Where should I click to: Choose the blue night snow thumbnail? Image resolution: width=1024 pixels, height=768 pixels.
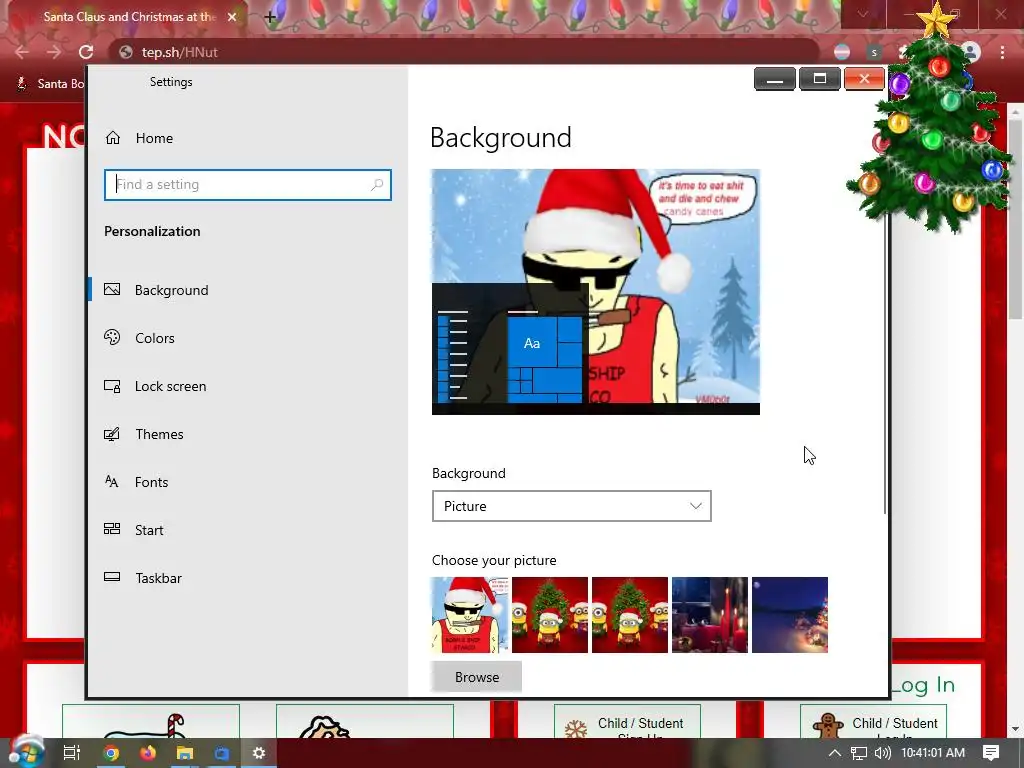(790, 615)
